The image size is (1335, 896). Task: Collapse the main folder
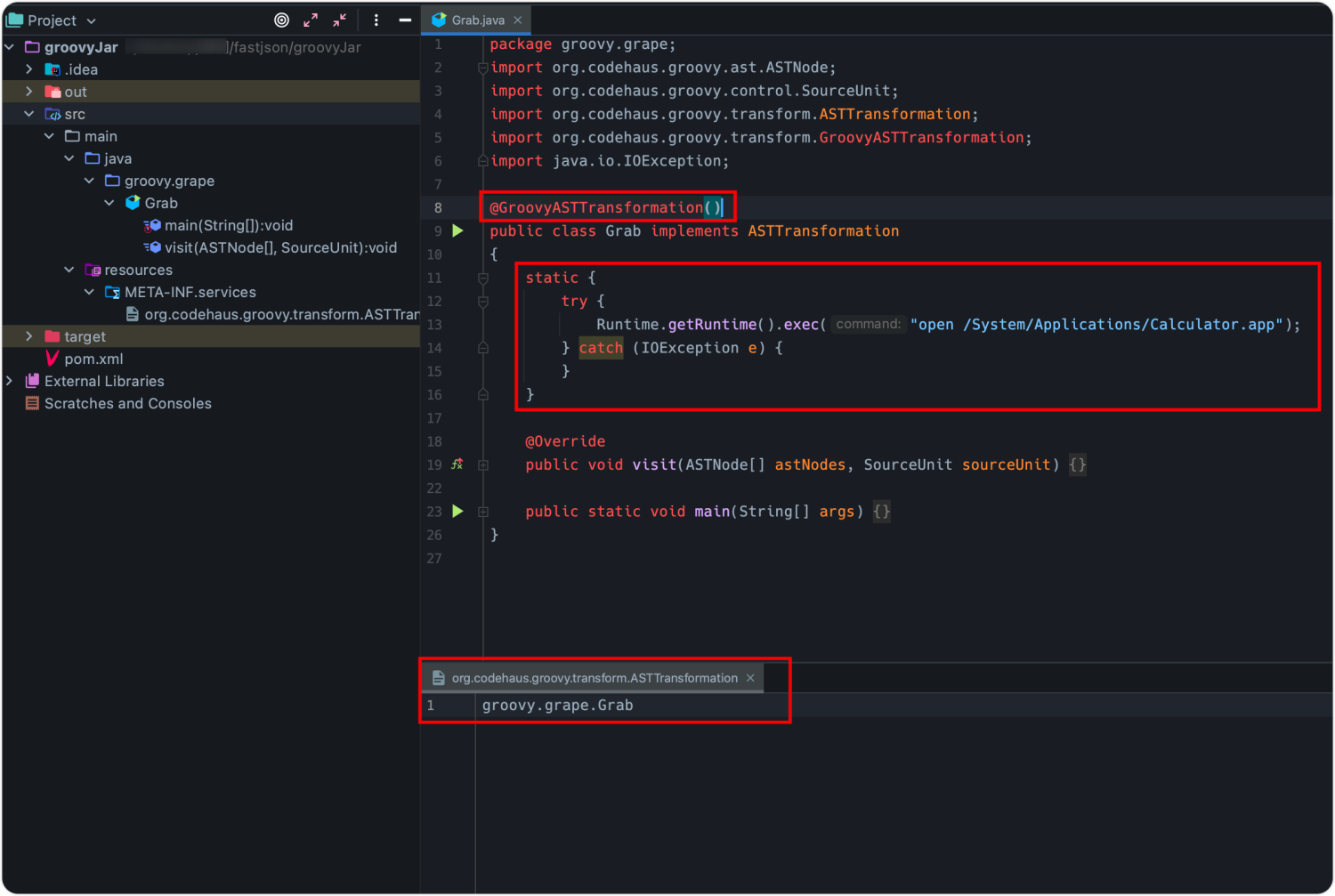click(50, 136)
